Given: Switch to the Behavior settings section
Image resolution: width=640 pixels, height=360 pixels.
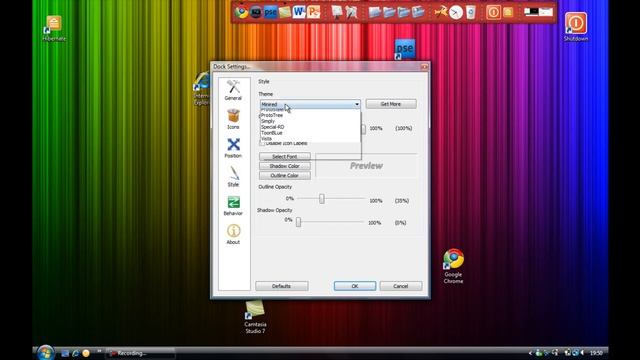Looking at the screenshot, I should pyautogui.click(x=233, y=205).
